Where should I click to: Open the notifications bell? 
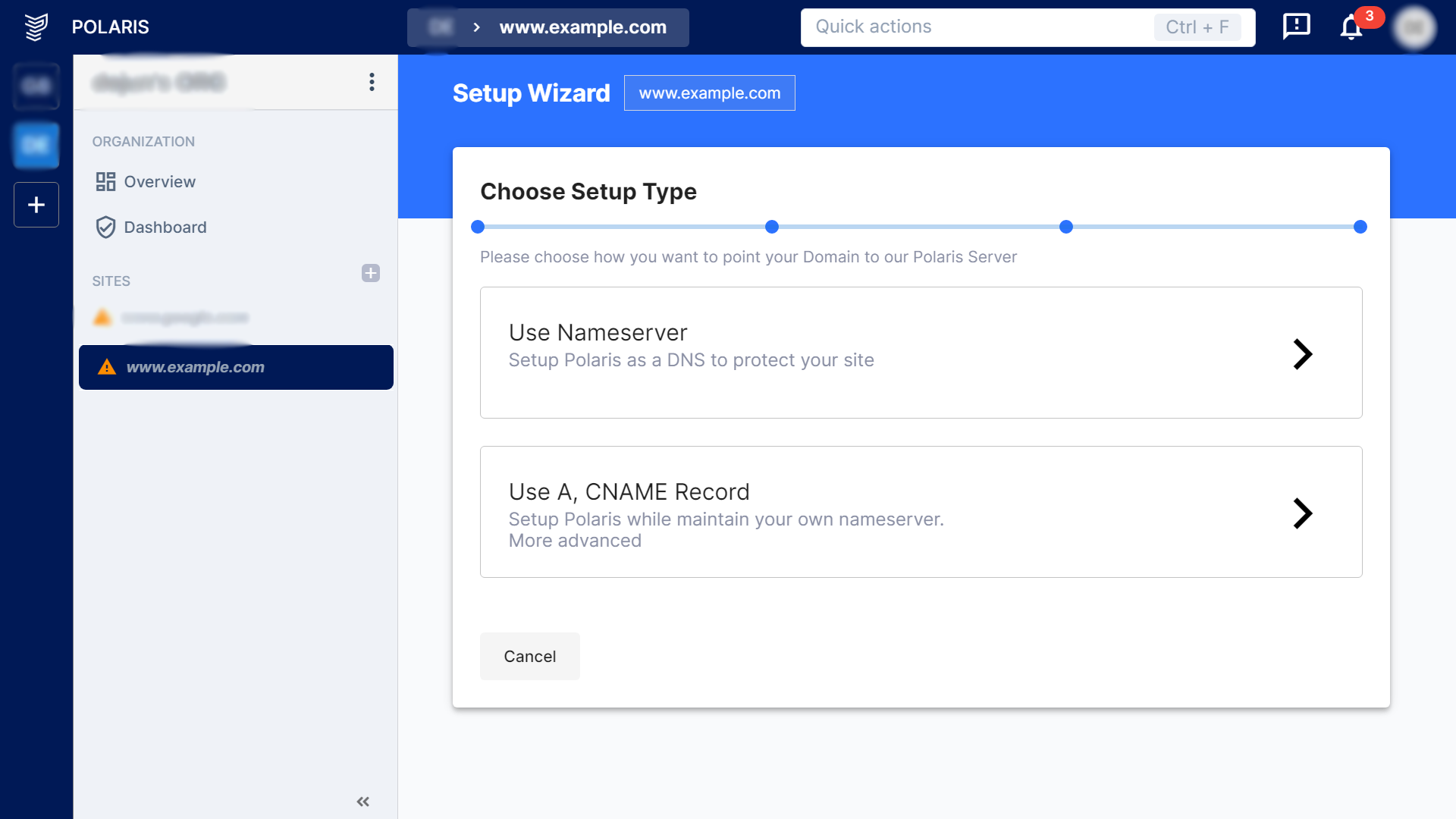click(1351, 27)
